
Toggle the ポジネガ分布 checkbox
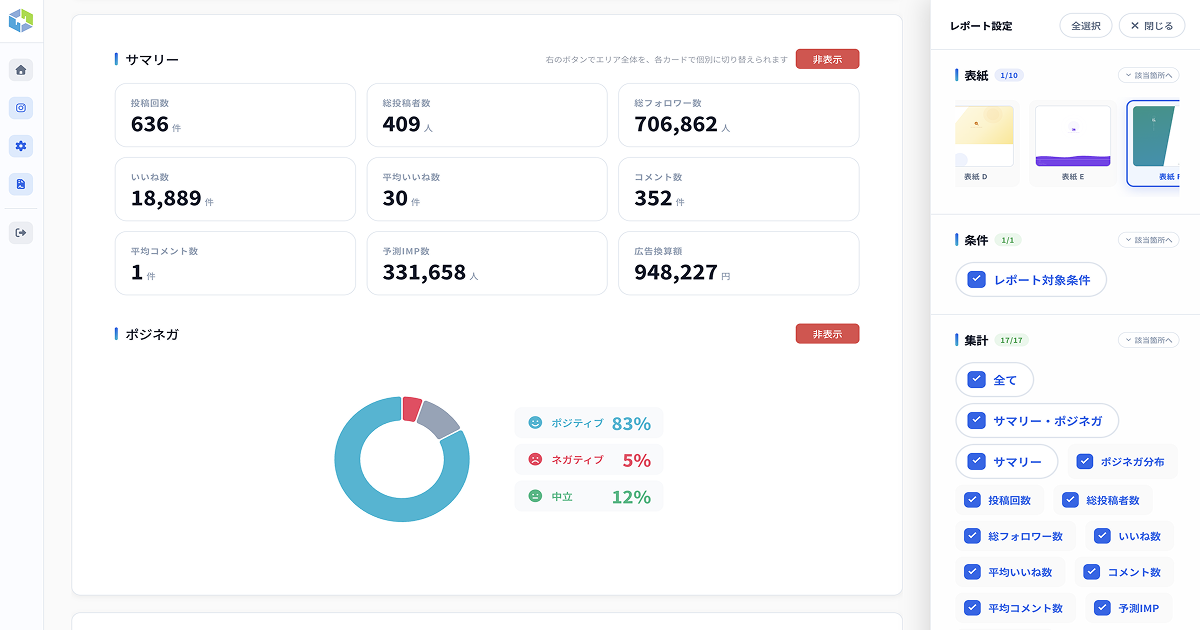tap(1084, 462)
